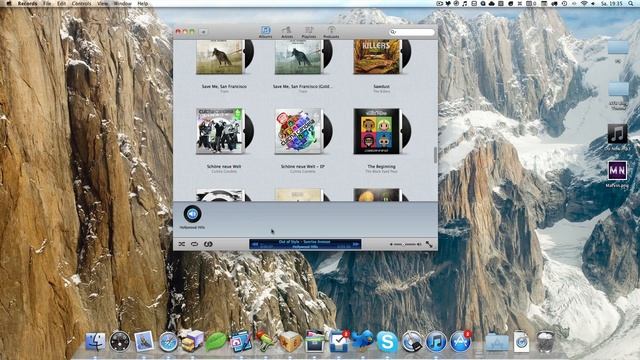Skip to the next track
Image resolution: width=640 pixels, height=360 pixels.
(x=356, y=244)
